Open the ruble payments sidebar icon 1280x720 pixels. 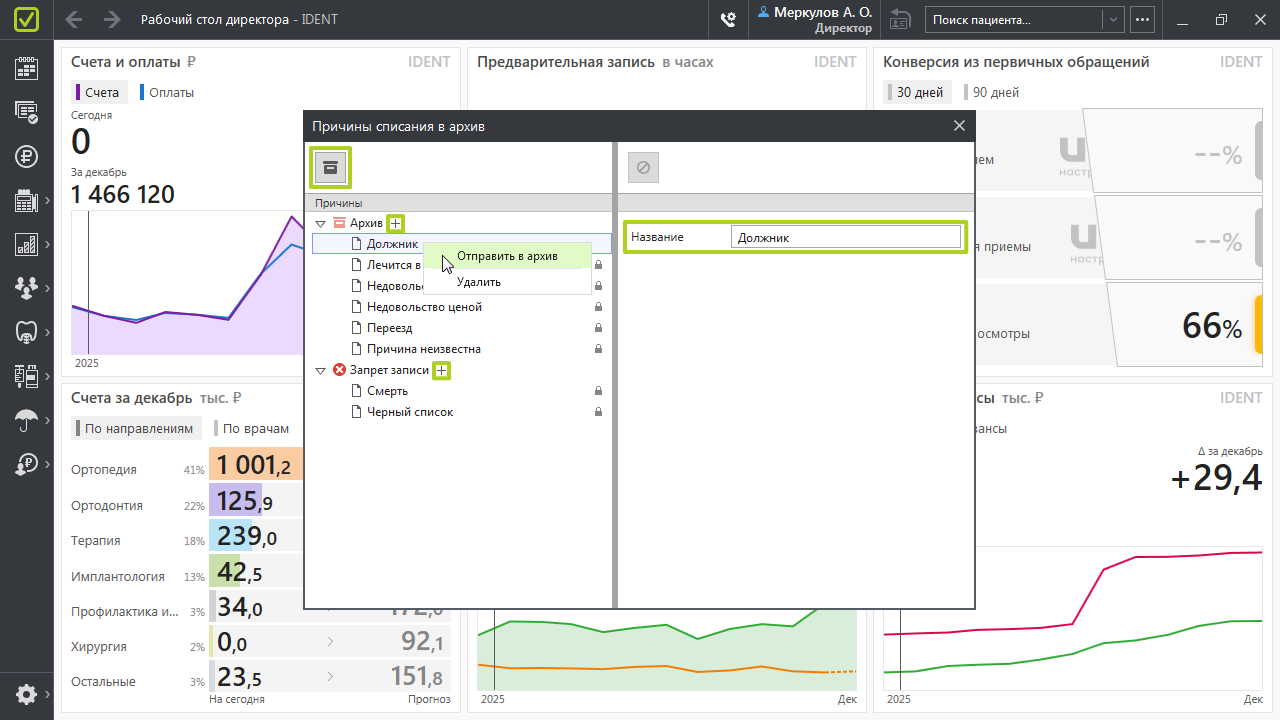[27, 156]
